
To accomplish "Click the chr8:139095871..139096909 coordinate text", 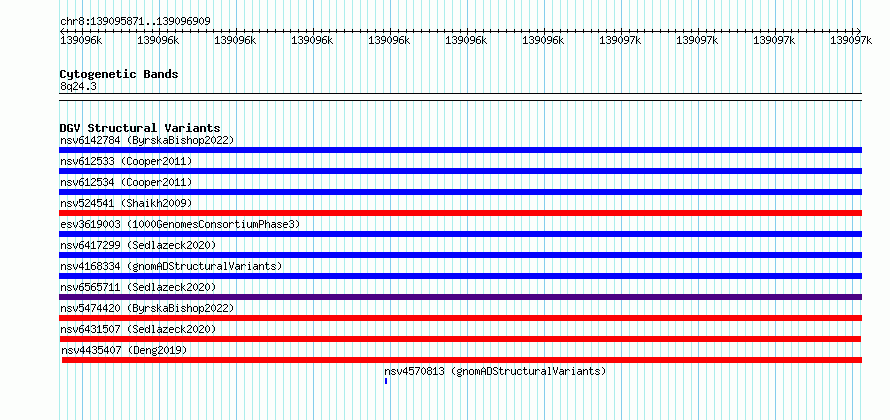I will [135, 21].
